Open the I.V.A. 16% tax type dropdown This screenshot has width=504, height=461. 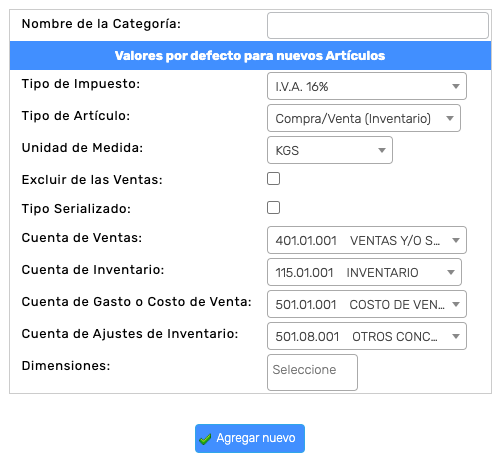pos(367,86)
